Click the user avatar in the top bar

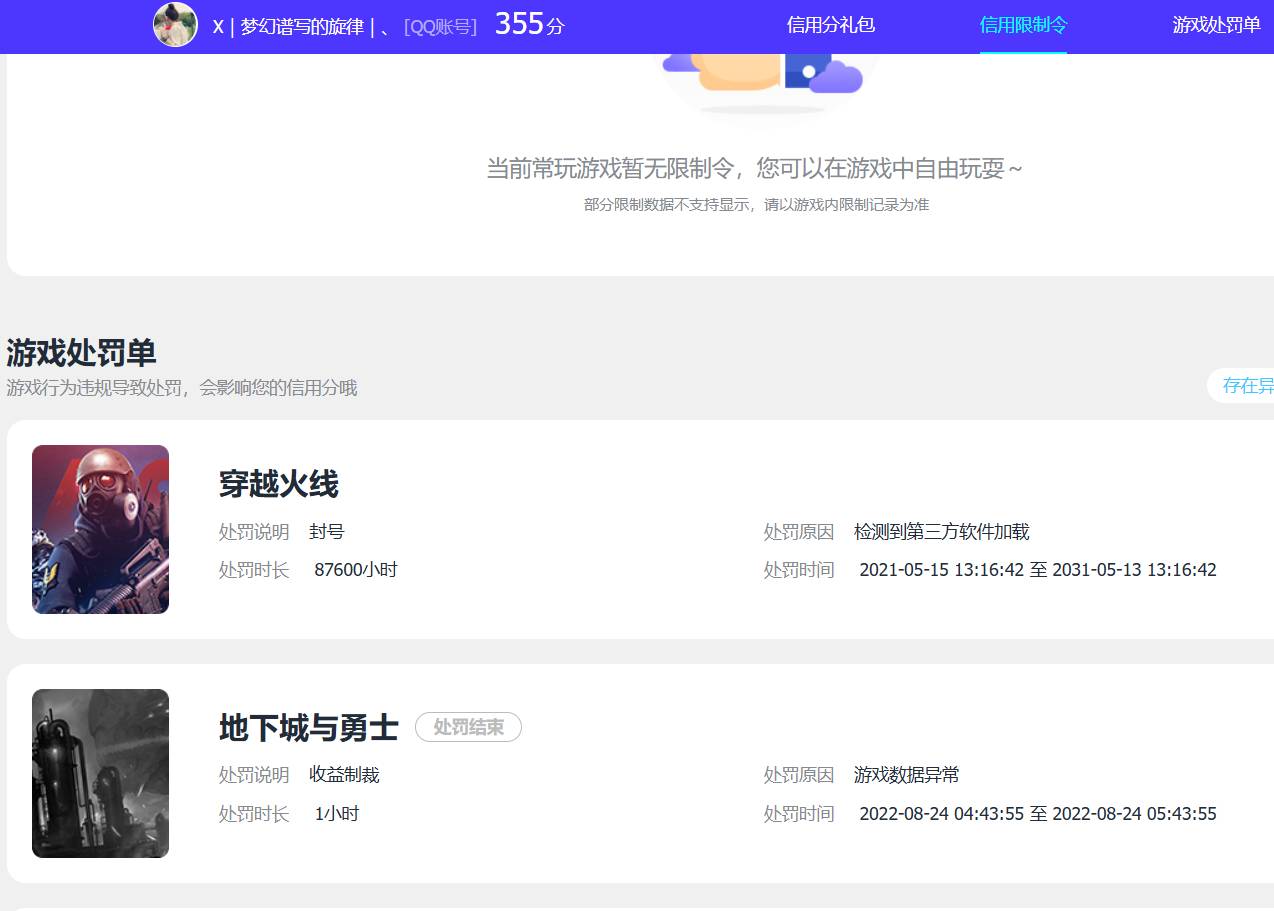(176, 25)
